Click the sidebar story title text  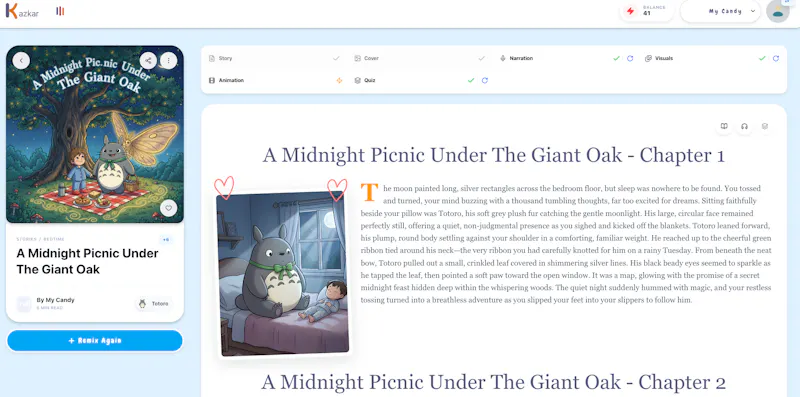[x=87, y=261]
